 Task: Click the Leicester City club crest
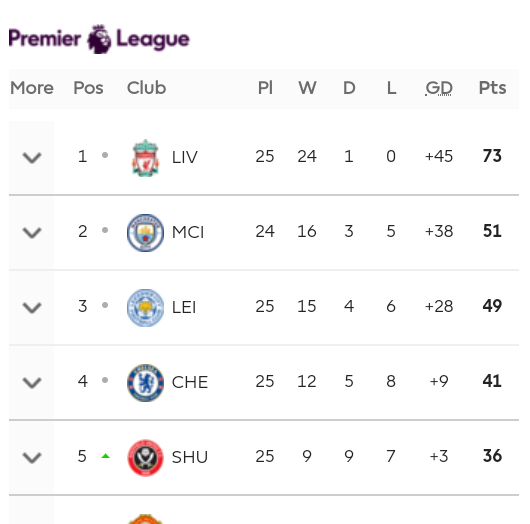coord(145,308)
